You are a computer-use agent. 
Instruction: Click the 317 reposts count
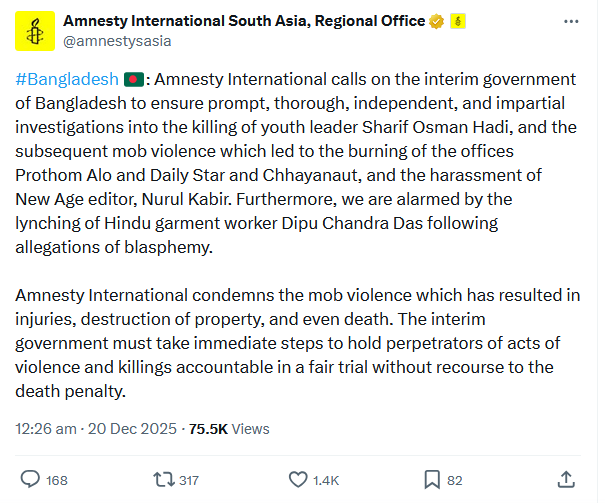coord(189,480)
